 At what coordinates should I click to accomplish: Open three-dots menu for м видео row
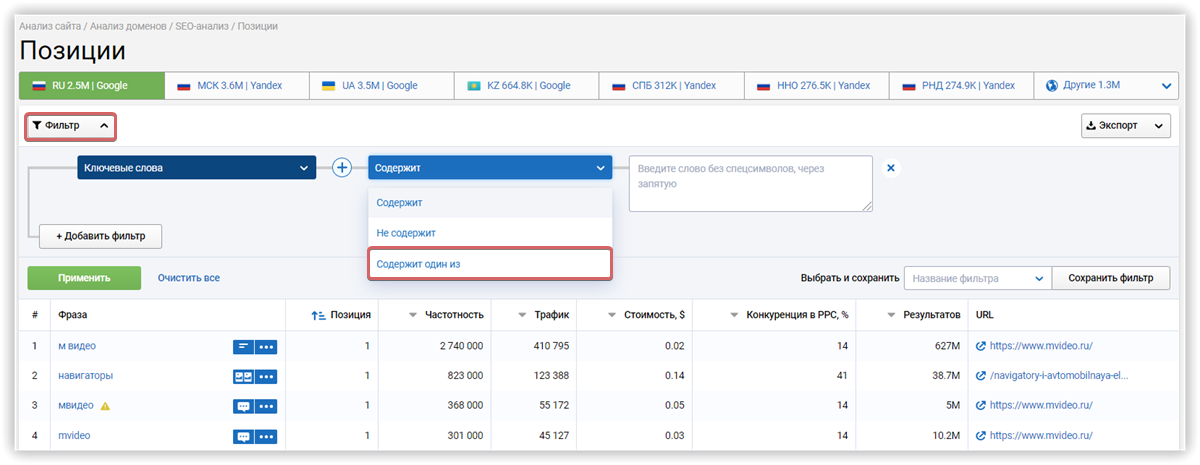click(x=266, y=346)
